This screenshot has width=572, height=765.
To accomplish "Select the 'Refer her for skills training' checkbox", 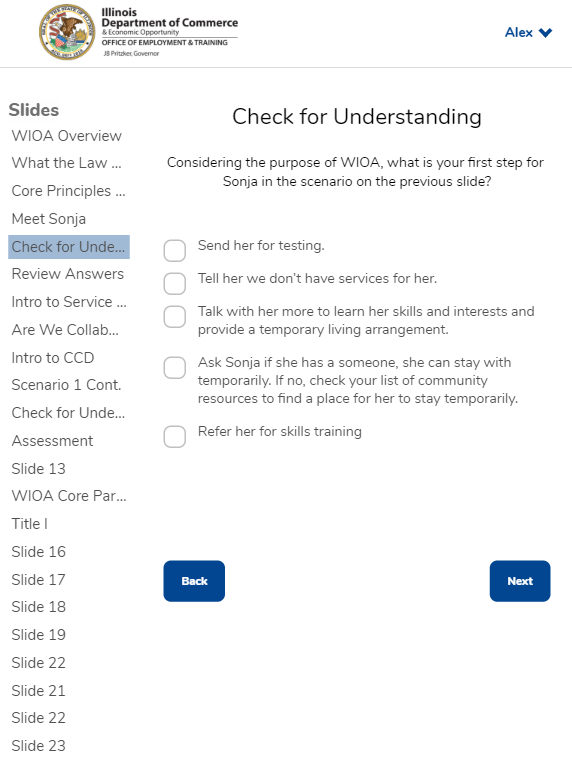I will pyautogui.click(x=175, y=437).
